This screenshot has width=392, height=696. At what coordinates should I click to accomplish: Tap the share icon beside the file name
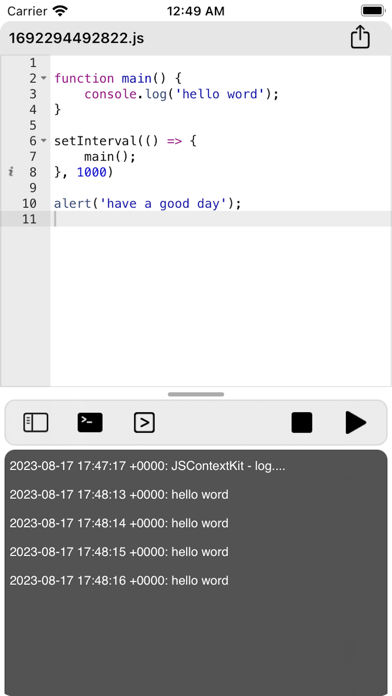pyautogui.click(x=360, y=37)
